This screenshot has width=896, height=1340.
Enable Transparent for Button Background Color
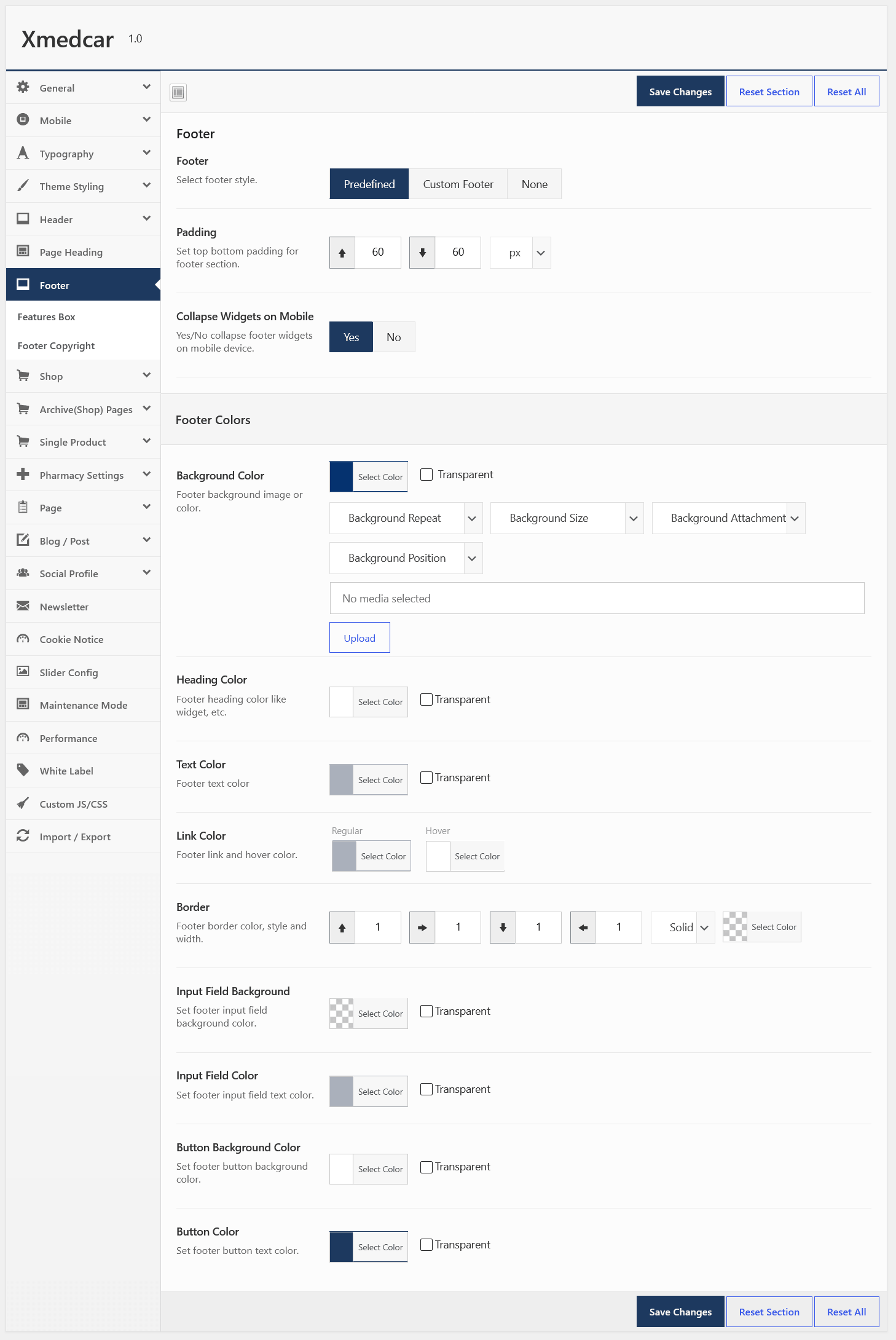click(426, 1167)
